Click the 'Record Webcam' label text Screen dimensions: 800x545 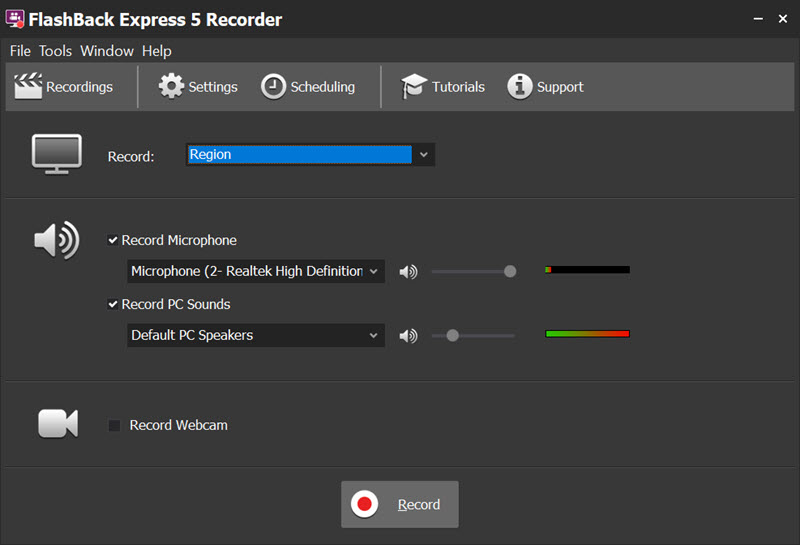pos(179,425)
